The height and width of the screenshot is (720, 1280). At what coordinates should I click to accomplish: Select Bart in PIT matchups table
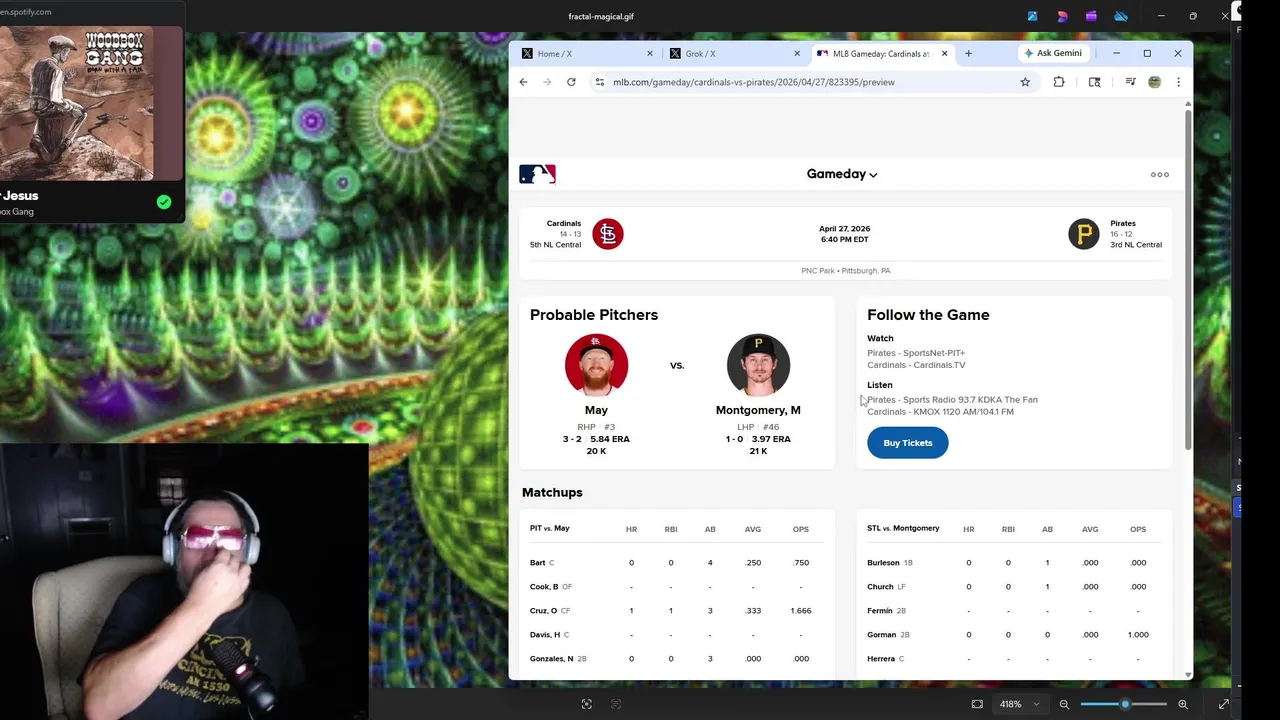[538, 563]
